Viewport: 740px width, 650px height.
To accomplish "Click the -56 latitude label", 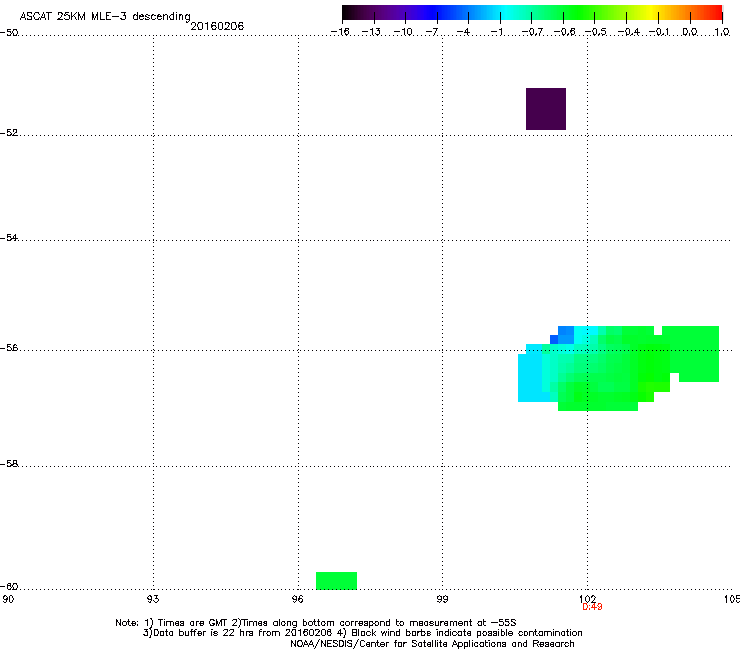I will [9, 348].
